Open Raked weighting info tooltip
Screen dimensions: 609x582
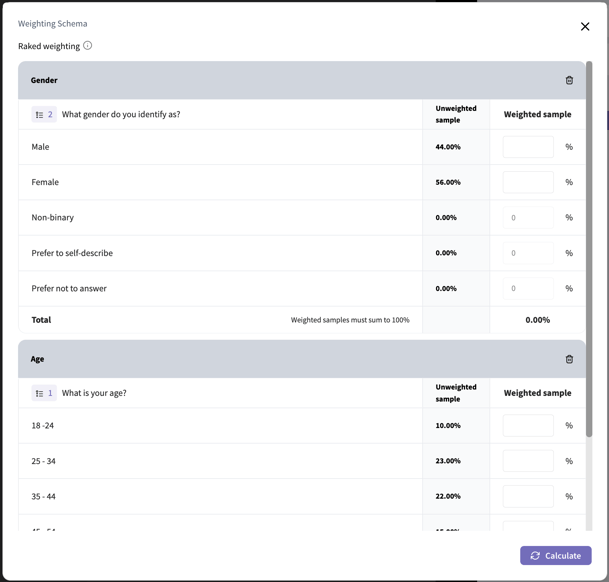pos(88,45)
